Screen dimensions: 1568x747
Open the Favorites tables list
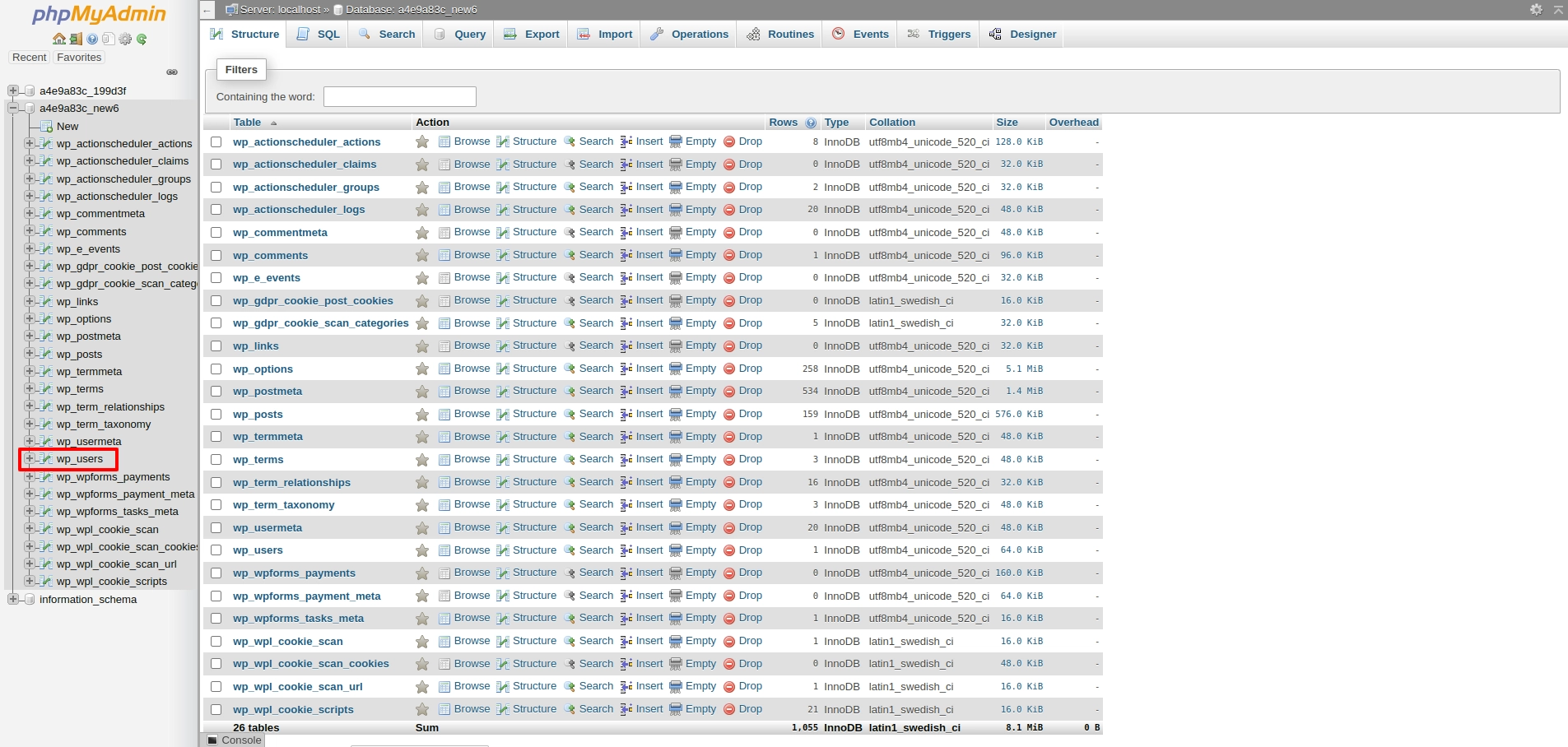(79, 58)
